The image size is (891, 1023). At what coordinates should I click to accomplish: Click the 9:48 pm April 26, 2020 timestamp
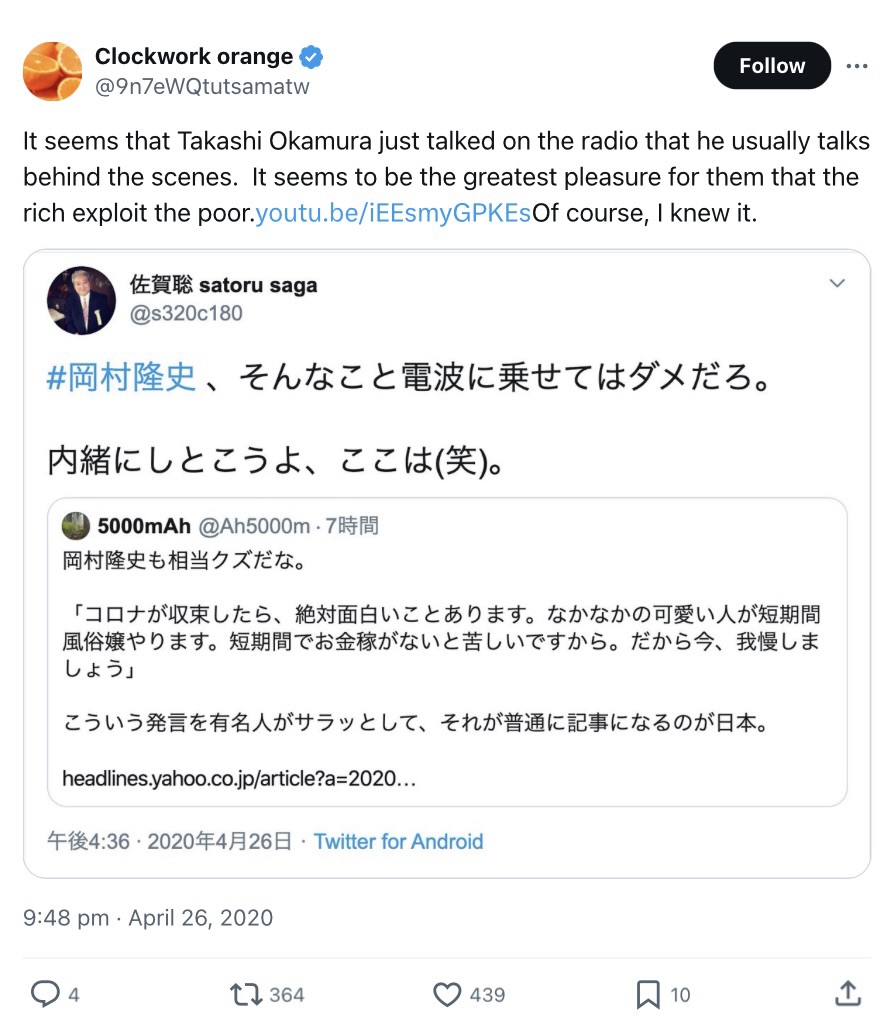click(148, 917)
